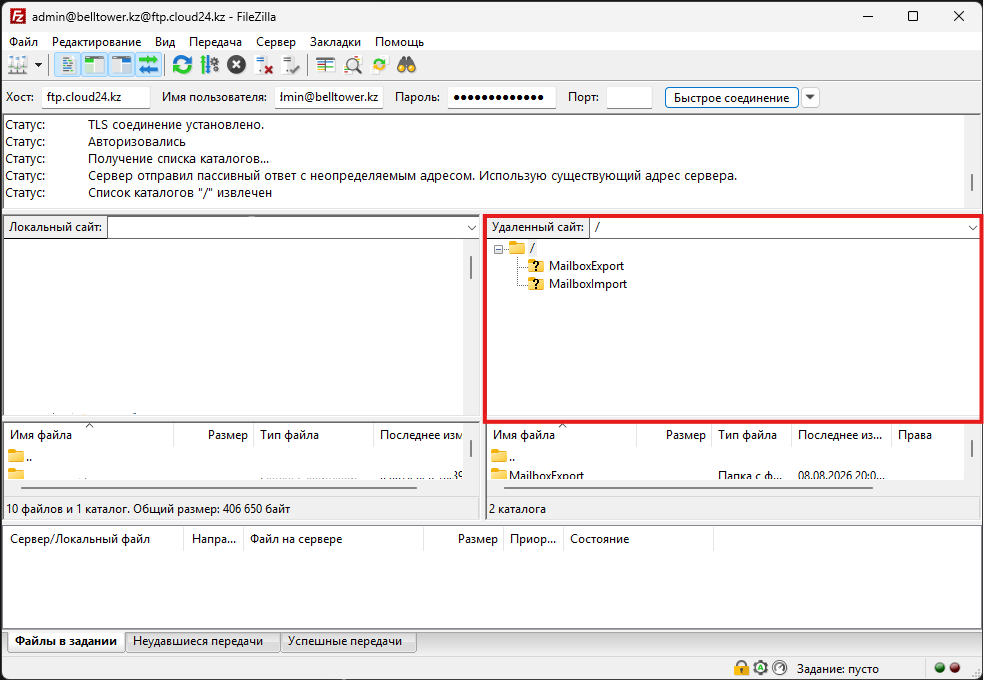Screen dimensions: 984x680
Task: Search files with binoculars icon
Action: 407,65
